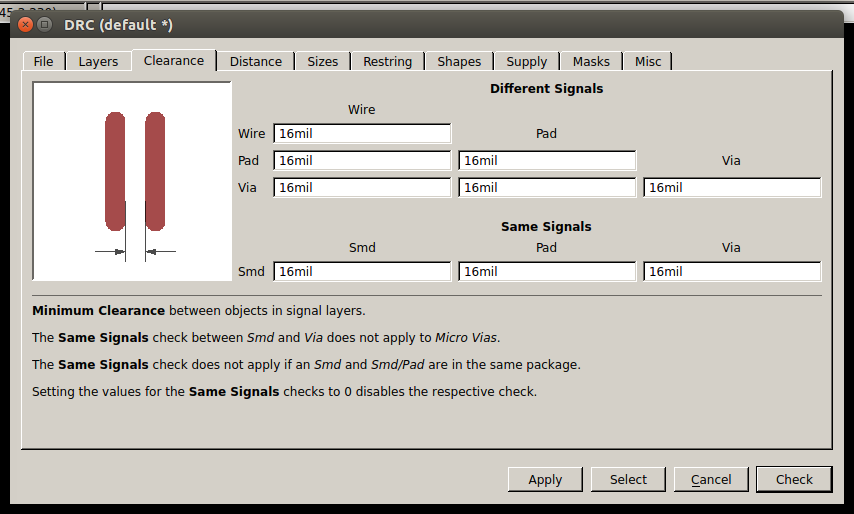This screenshot has height=514, width=854.
Task: Cancel the DRC dialog
Action: coord(711,480)
